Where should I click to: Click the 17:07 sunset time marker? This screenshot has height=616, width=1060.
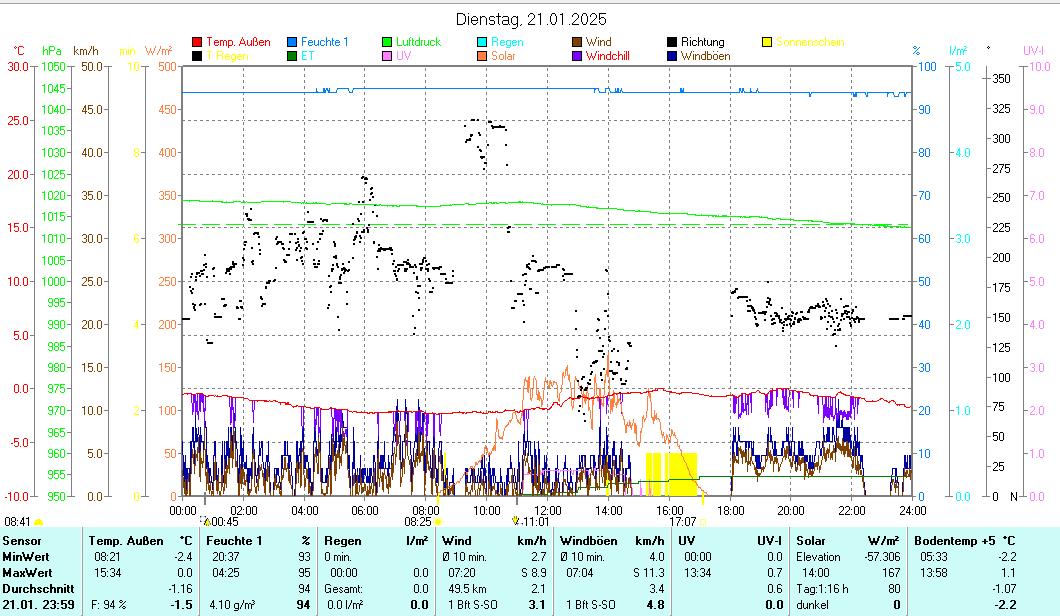point(683,522)
